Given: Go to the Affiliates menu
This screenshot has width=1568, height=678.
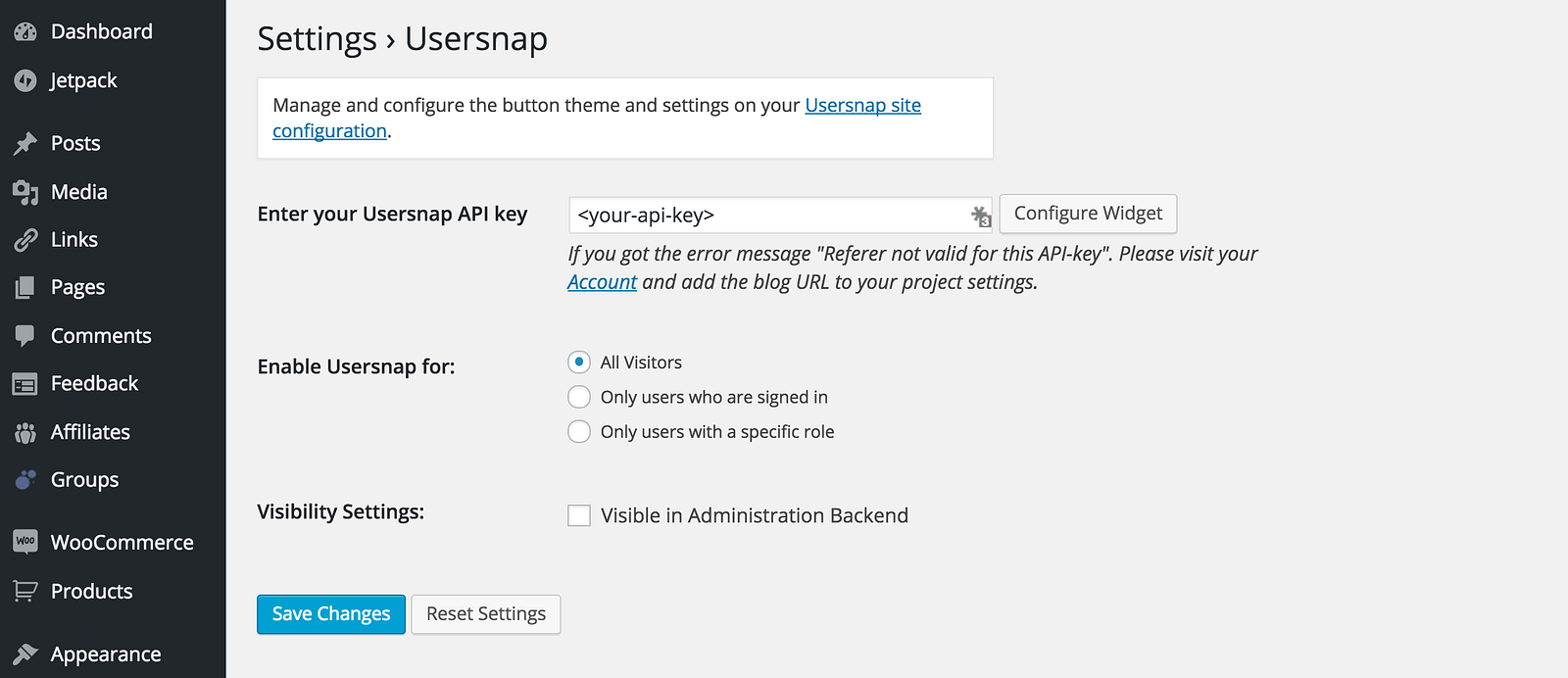Looking at the screenshot, I should 90,432.
